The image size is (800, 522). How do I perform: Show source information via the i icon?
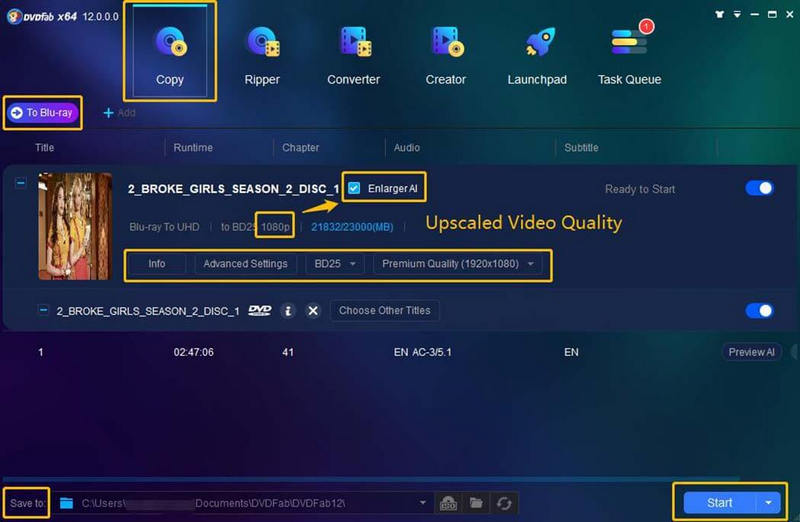pyautogui.click(x=288, y=311)
